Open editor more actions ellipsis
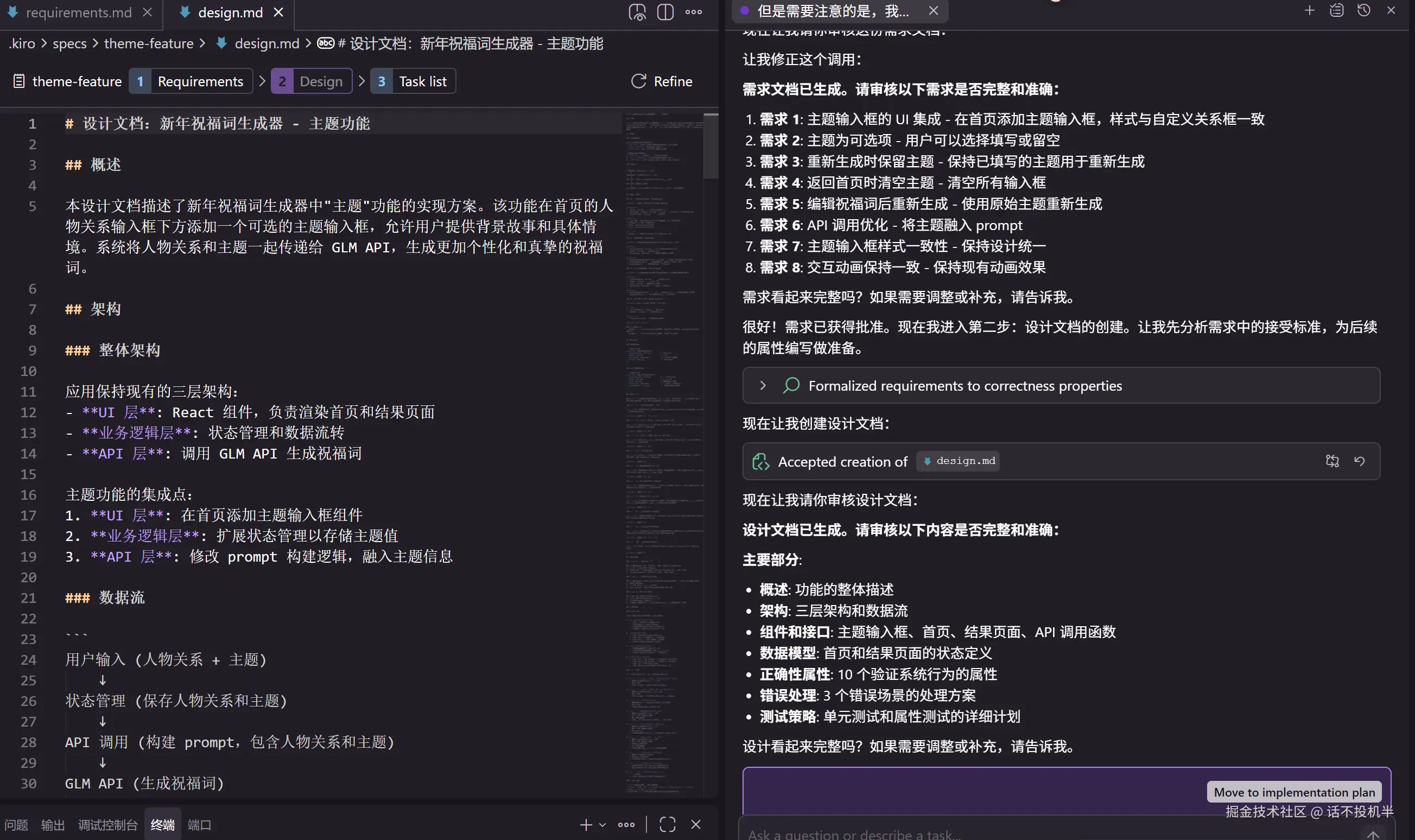The image size is (1415, 840). click(x=693, y=12)
